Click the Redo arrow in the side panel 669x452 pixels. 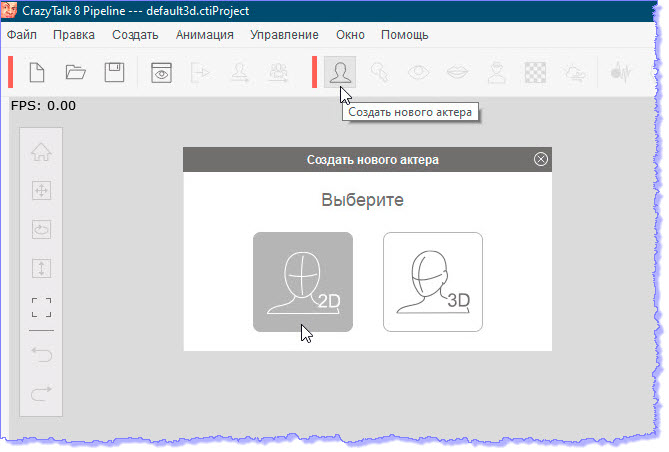tap(41, 393)
